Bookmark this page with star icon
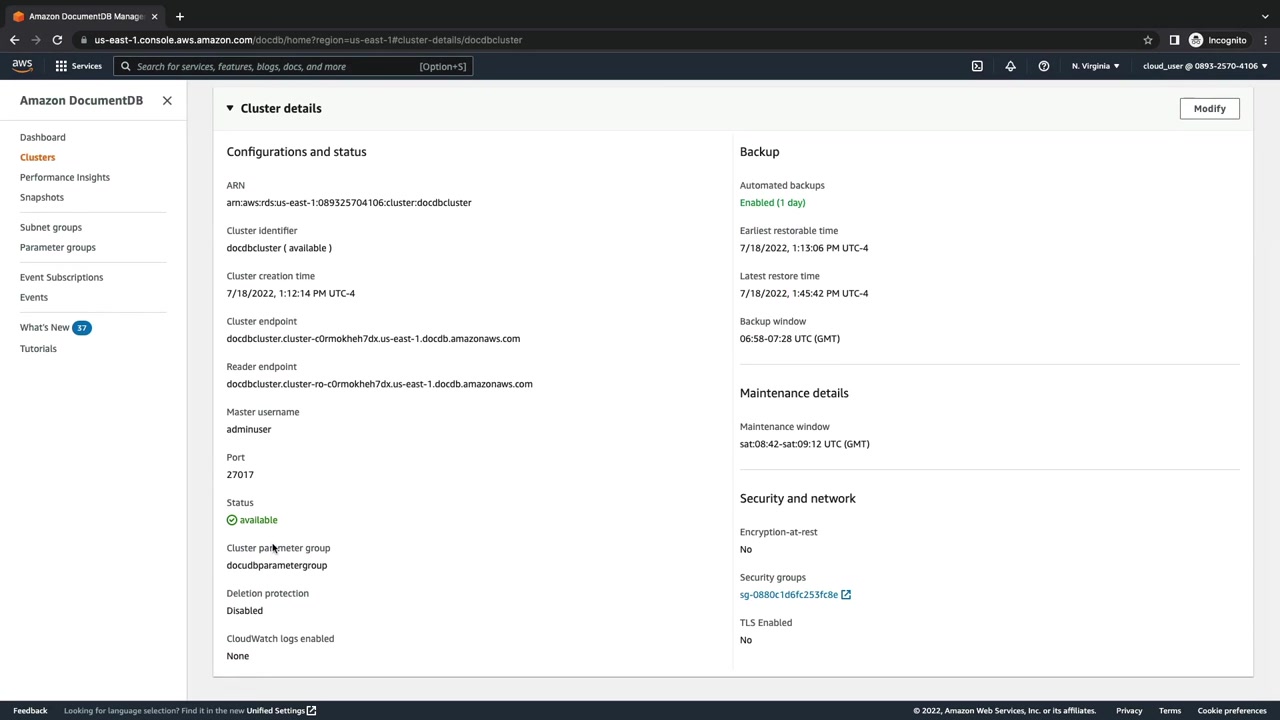Screen dimensions: 1280x720 [x=1148, y=40]
